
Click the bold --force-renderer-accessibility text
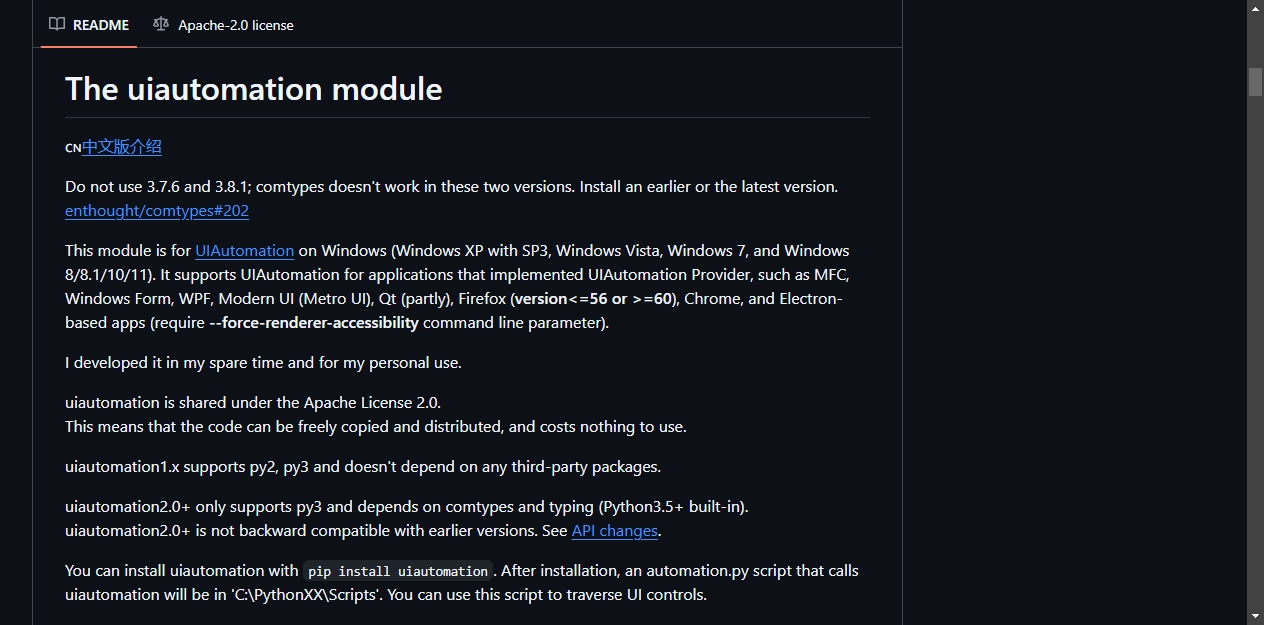[x=314, y=323]
